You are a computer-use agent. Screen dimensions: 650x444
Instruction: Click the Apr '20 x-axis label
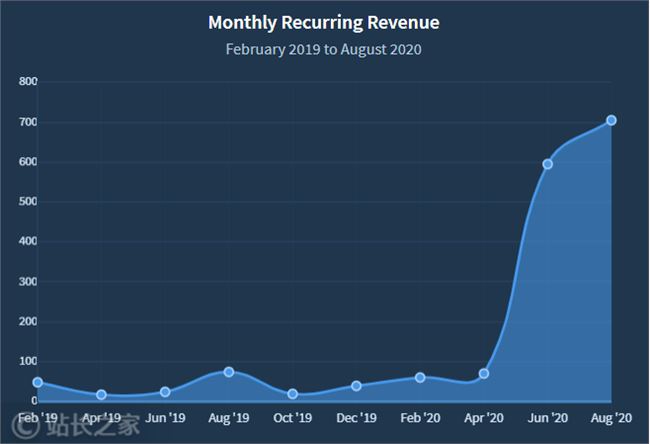tap(484, 418)
